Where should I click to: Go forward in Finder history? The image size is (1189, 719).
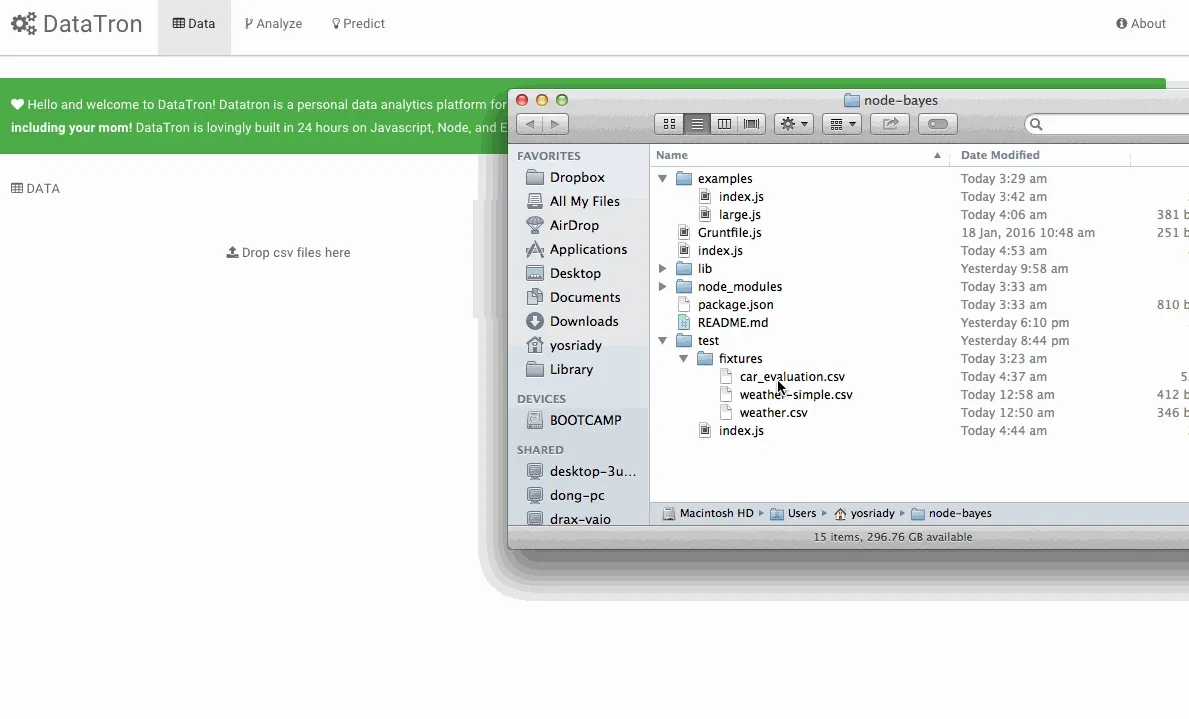pos(555,124)
